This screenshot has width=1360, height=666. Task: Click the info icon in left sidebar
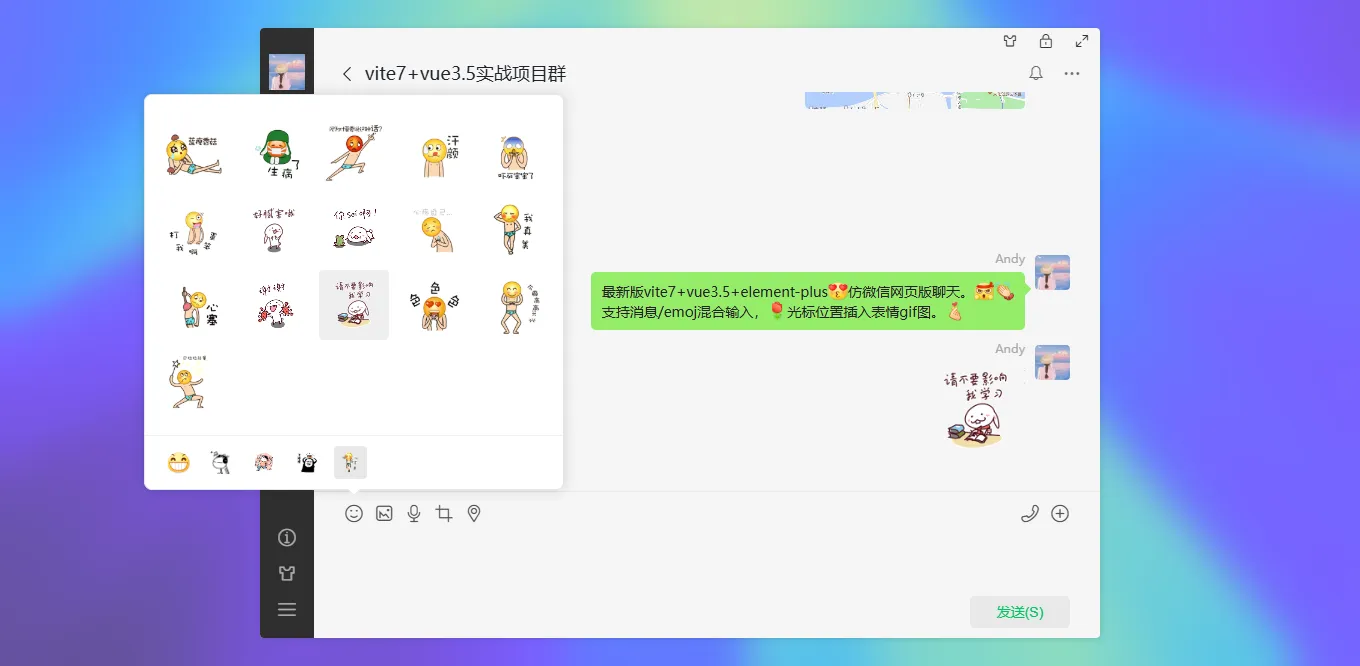point(287,538)
